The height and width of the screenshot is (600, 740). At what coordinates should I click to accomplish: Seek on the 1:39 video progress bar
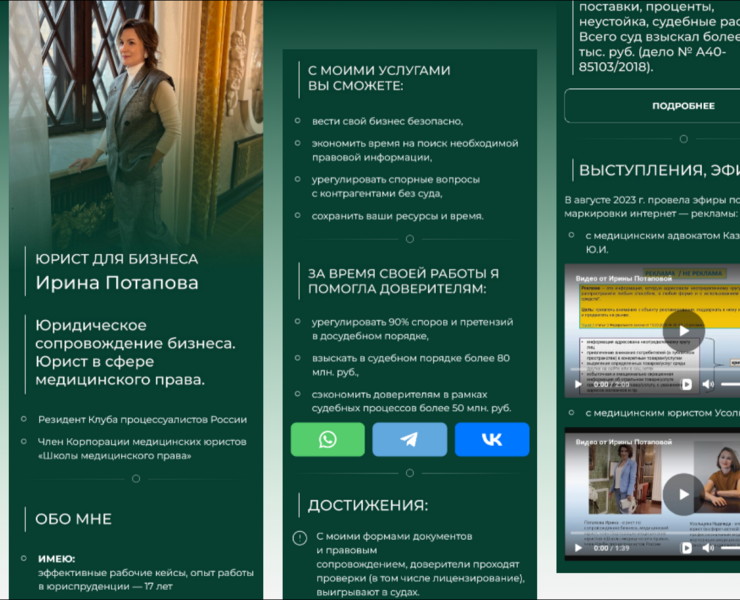[655, 533]
